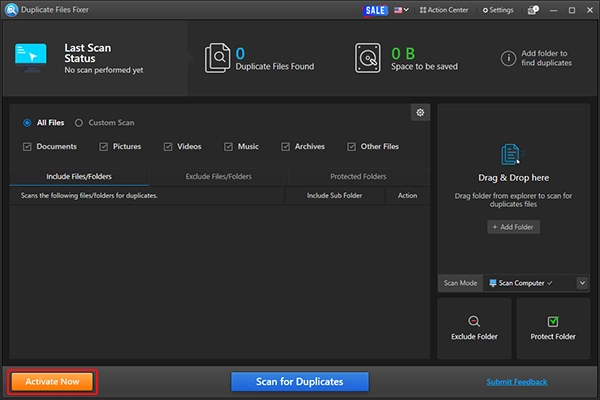600x400 pixels.
Task: Click 'Scans the following files/folders for duplicates.' text
Action: click(89, 196)
